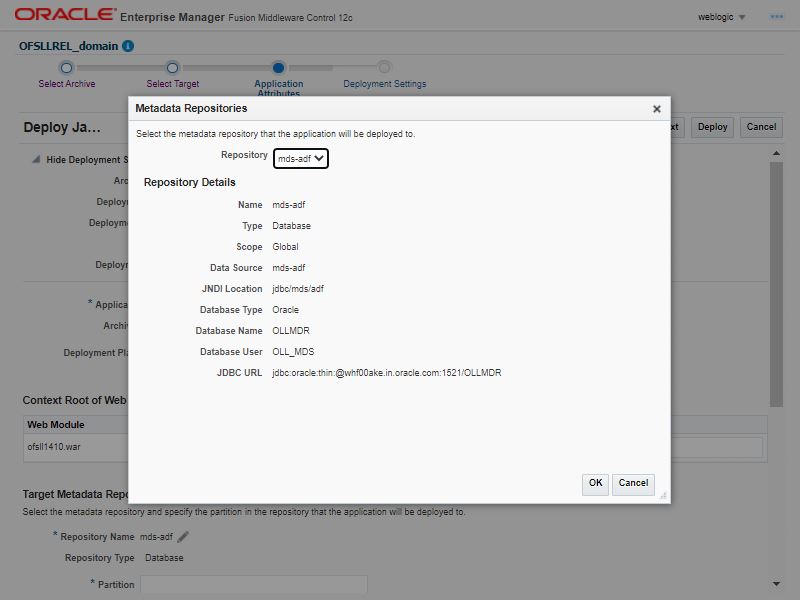This screenshot has height=600, width=800.
Task: Select Scope value Global
Action: click(285, 247)
